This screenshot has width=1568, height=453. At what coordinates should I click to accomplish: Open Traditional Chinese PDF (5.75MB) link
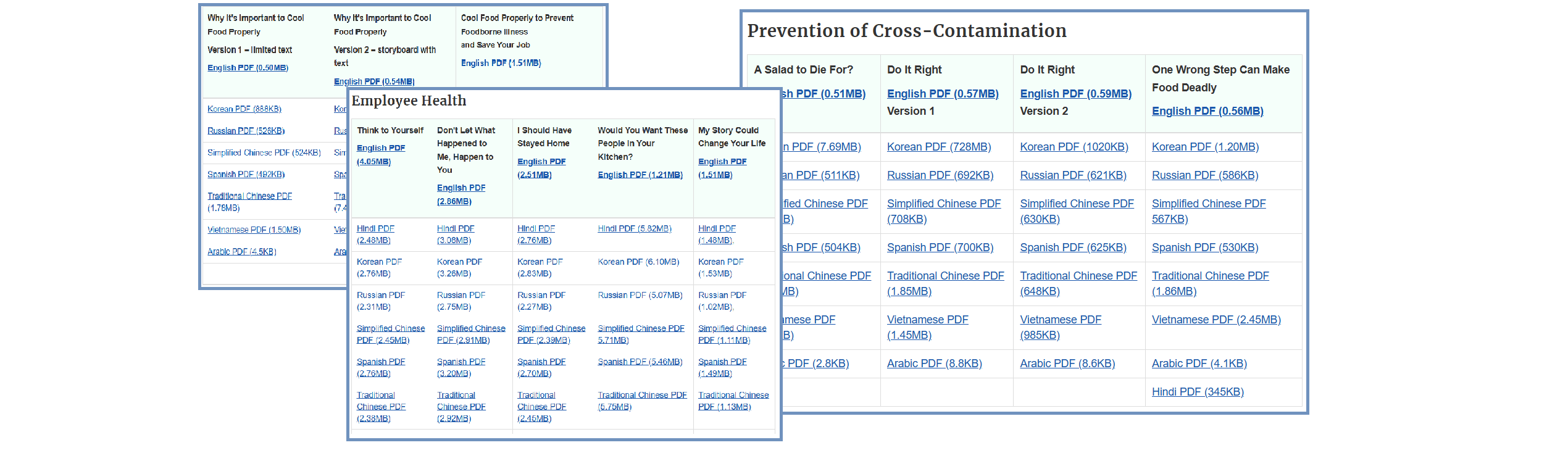click(642, 401)
